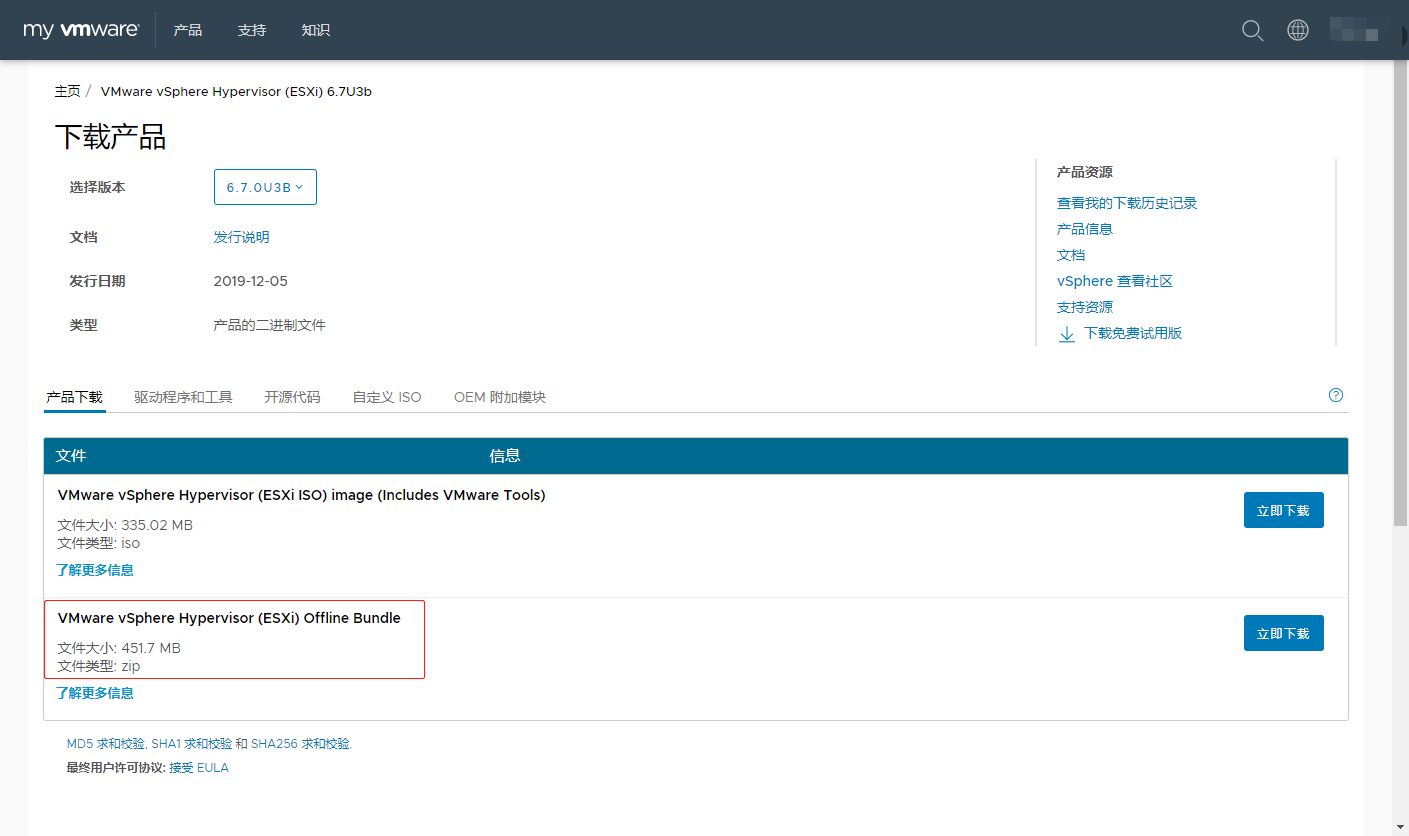Viewport: 1409px width, 836px height.
Task: Open 了解更多信息 under the Offline Bundle
Action: click(95, 693)
